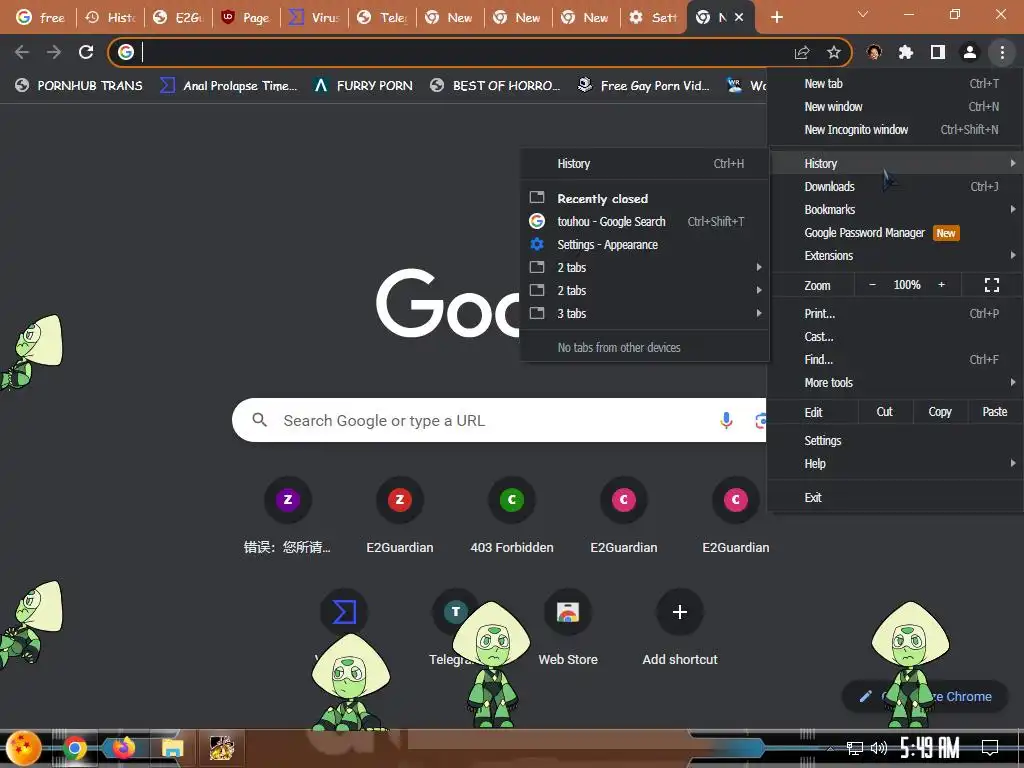
Task: Choose Find... in the menu
Action: (x=895, y=360)
